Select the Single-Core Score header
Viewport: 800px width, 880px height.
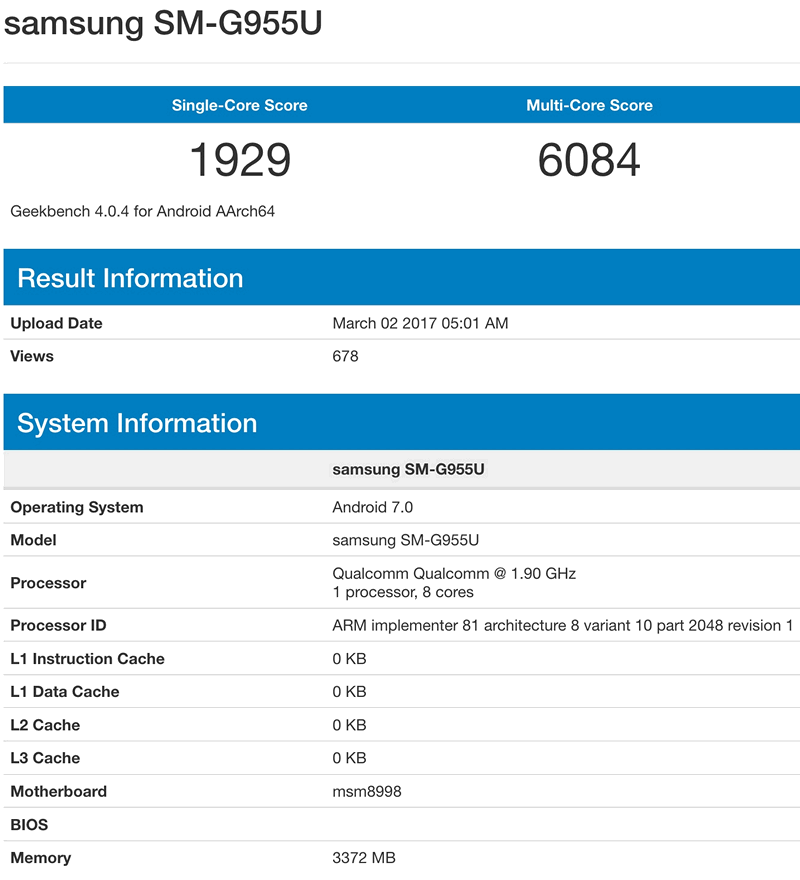click(240, 105)
